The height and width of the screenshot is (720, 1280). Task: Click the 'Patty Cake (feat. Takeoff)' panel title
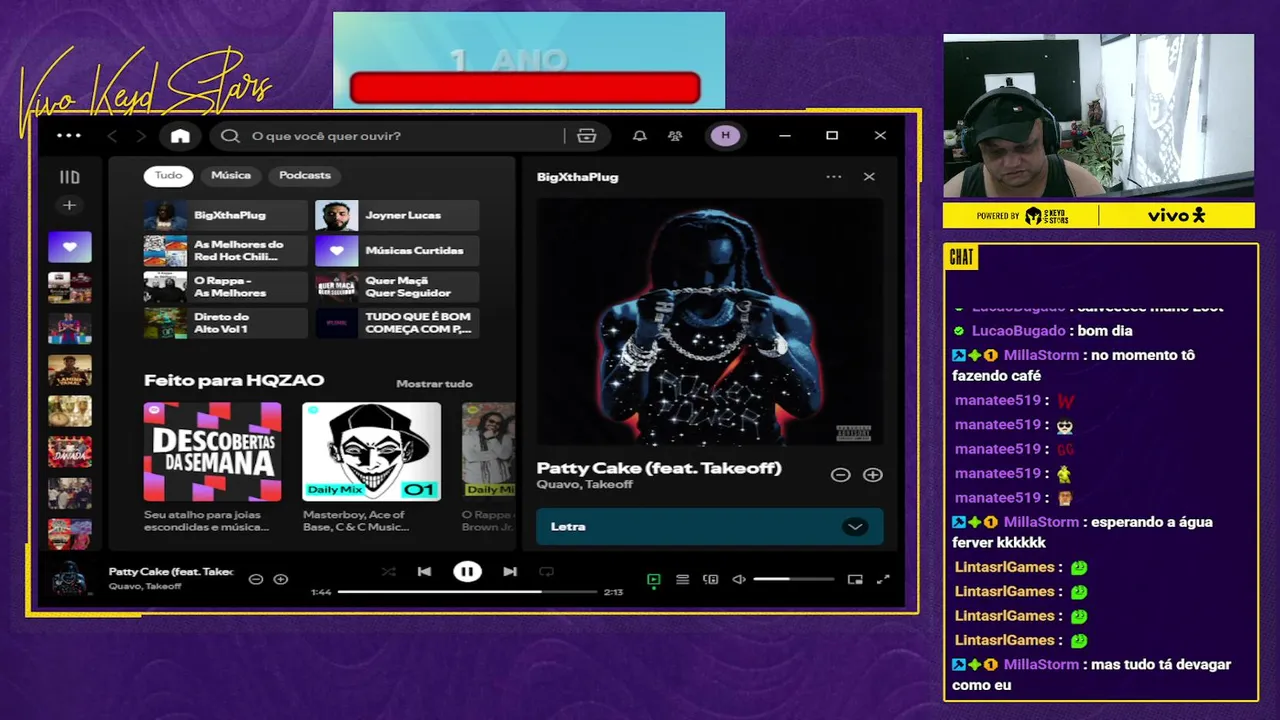(659, 468)
